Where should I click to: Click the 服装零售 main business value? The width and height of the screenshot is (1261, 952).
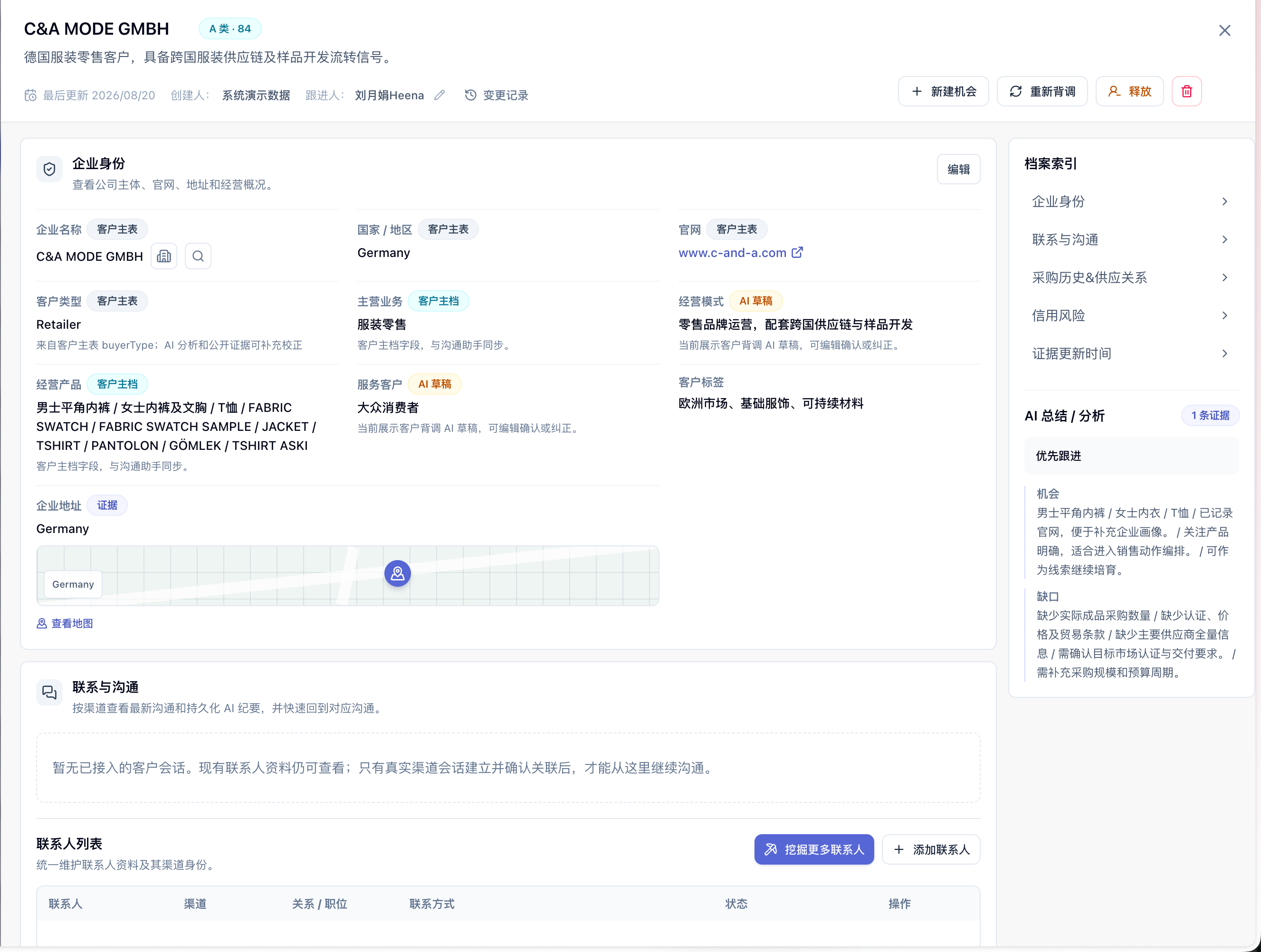(x=382, y=325)
